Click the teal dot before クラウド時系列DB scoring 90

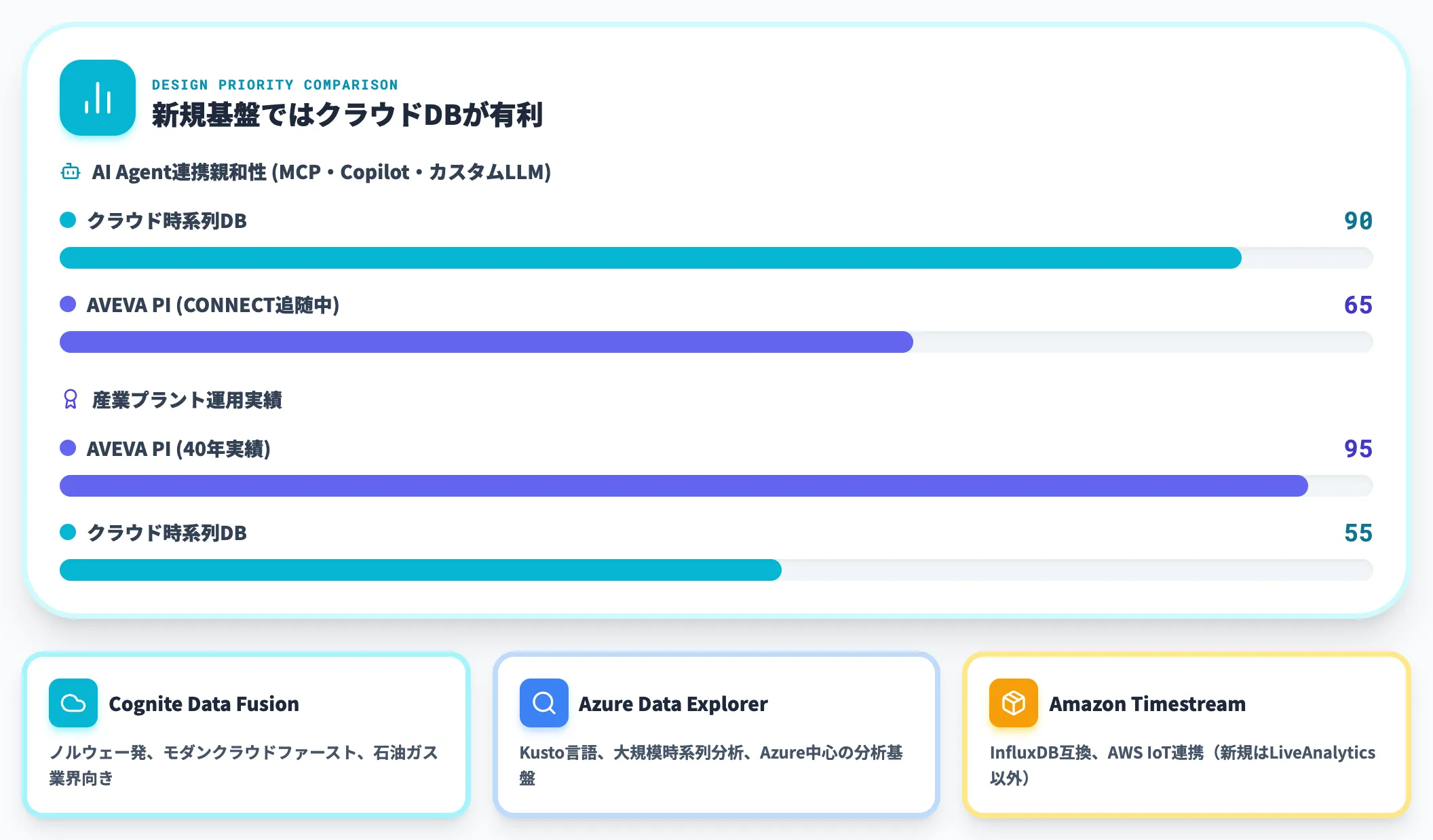point(68,220)
